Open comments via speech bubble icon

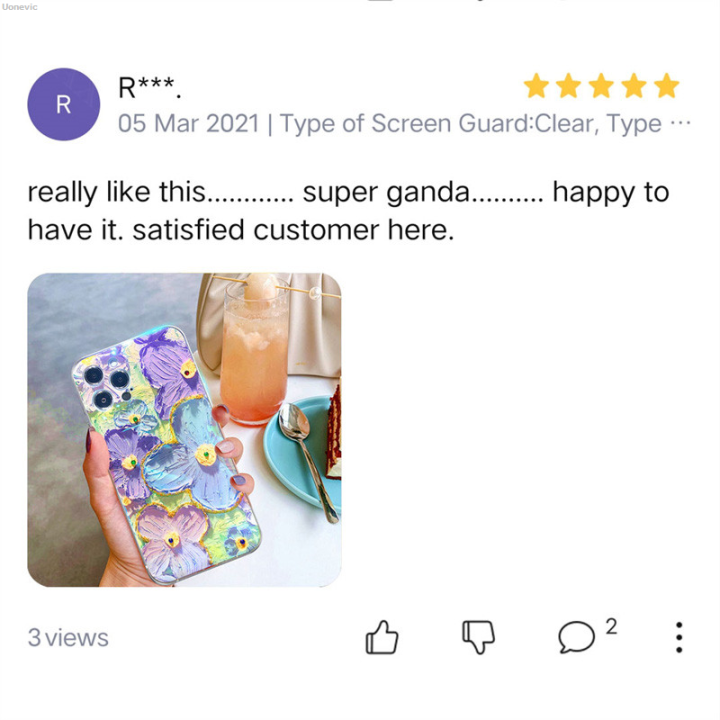576,637
